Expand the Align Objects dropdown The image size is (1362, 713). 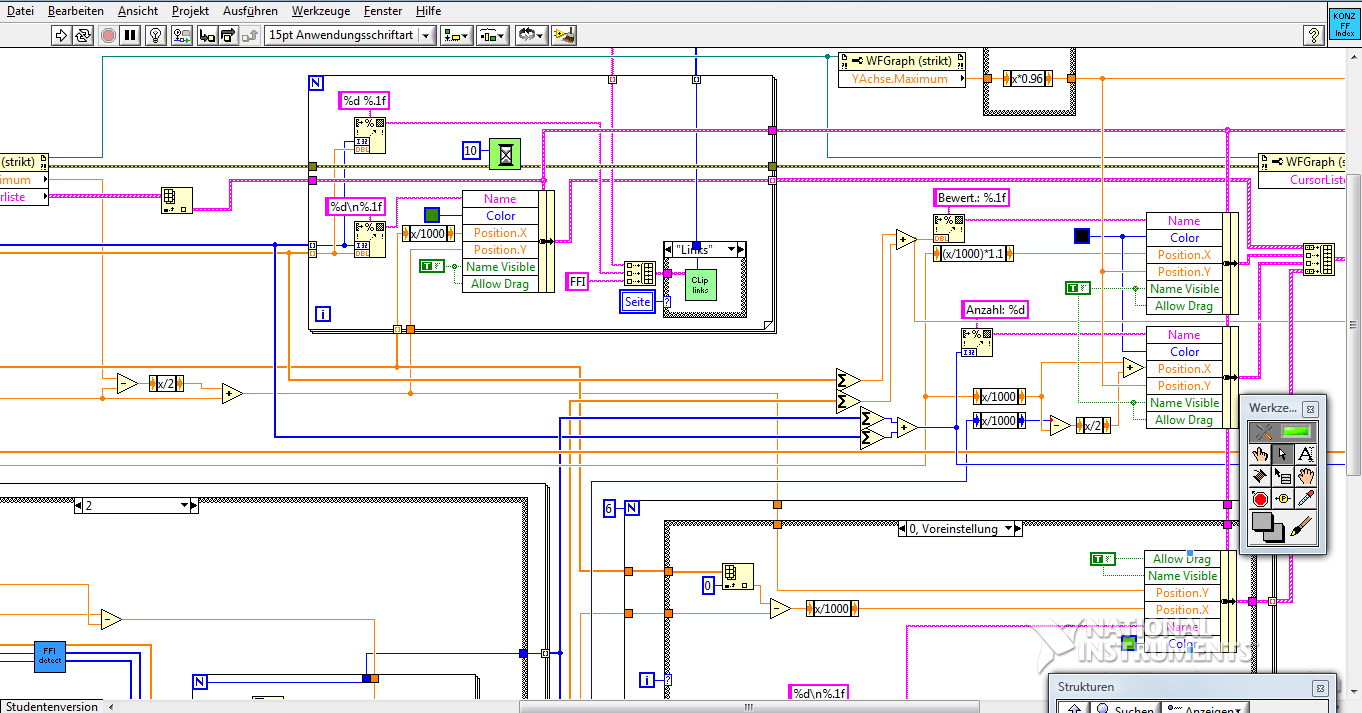pos(456,35)
